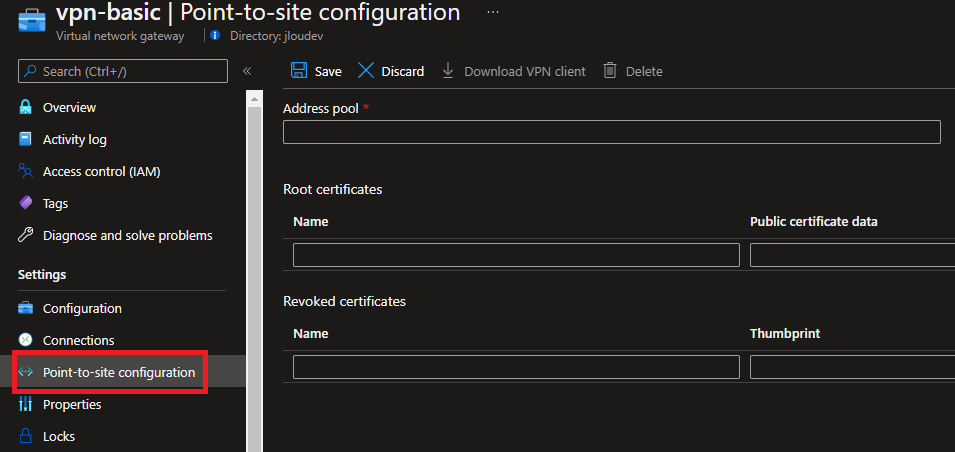This screenshot has width=955, height=452.
Task: Click the Overview lock icon in sidebar
Action: pyautogui.click(x=25, y=107)
